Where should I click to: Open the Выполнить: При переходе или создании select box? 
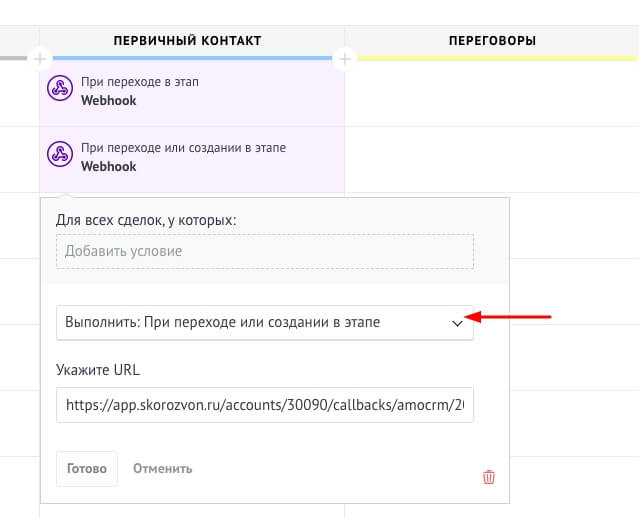[x=250, y=323]
